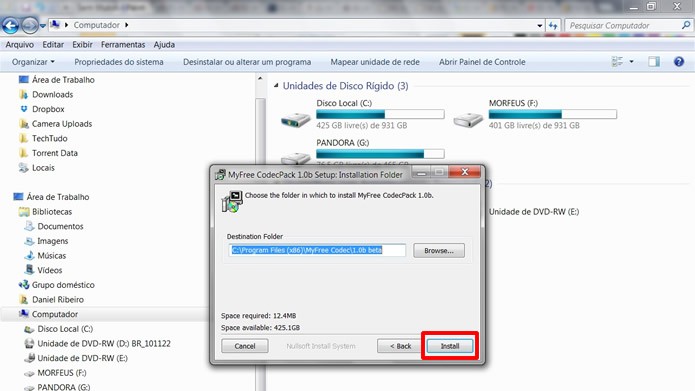Screen dimensions: 695x391
Task: Select Daniel Ribeiro user folder
Action: 58,299
